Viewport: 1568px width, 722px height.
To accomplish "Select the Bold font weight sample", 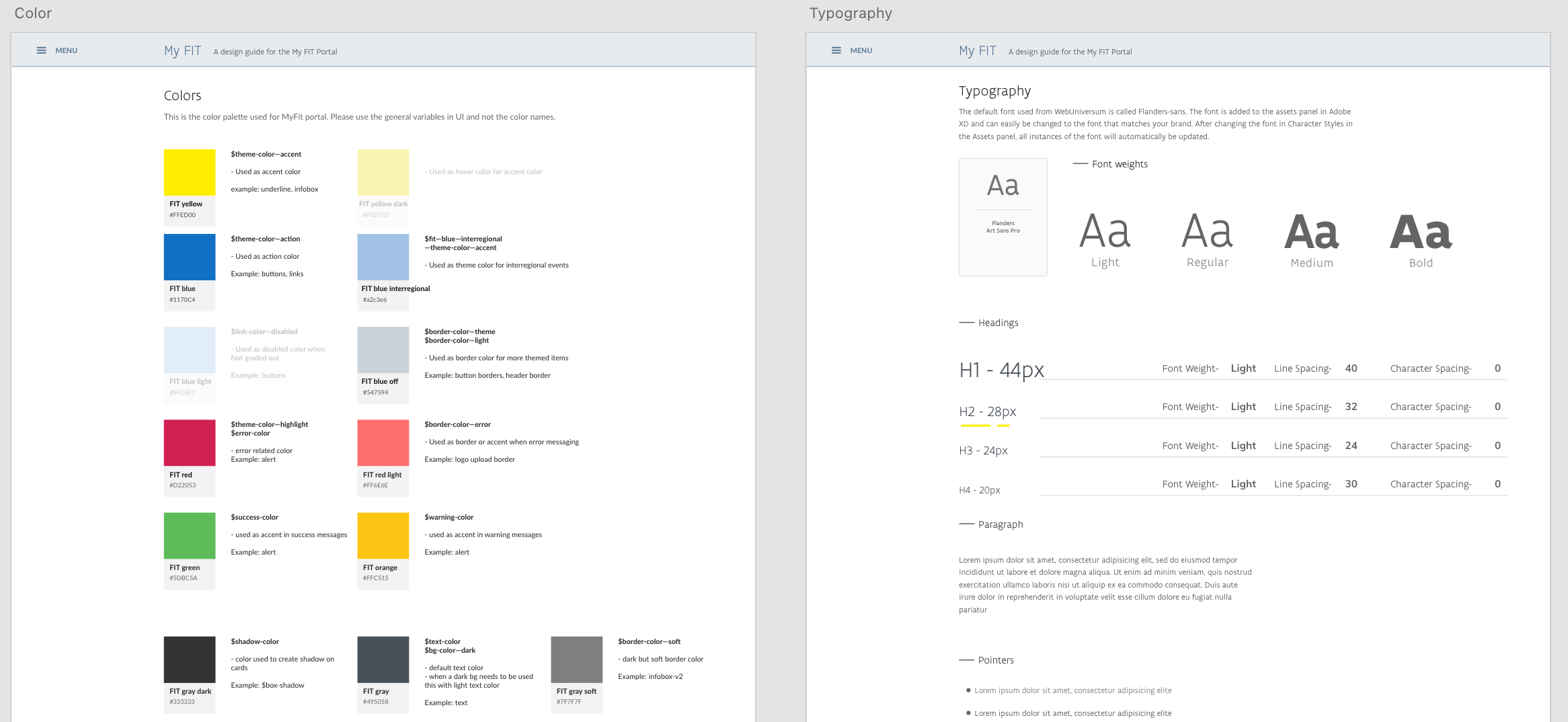I will [x=1421, y=240].
